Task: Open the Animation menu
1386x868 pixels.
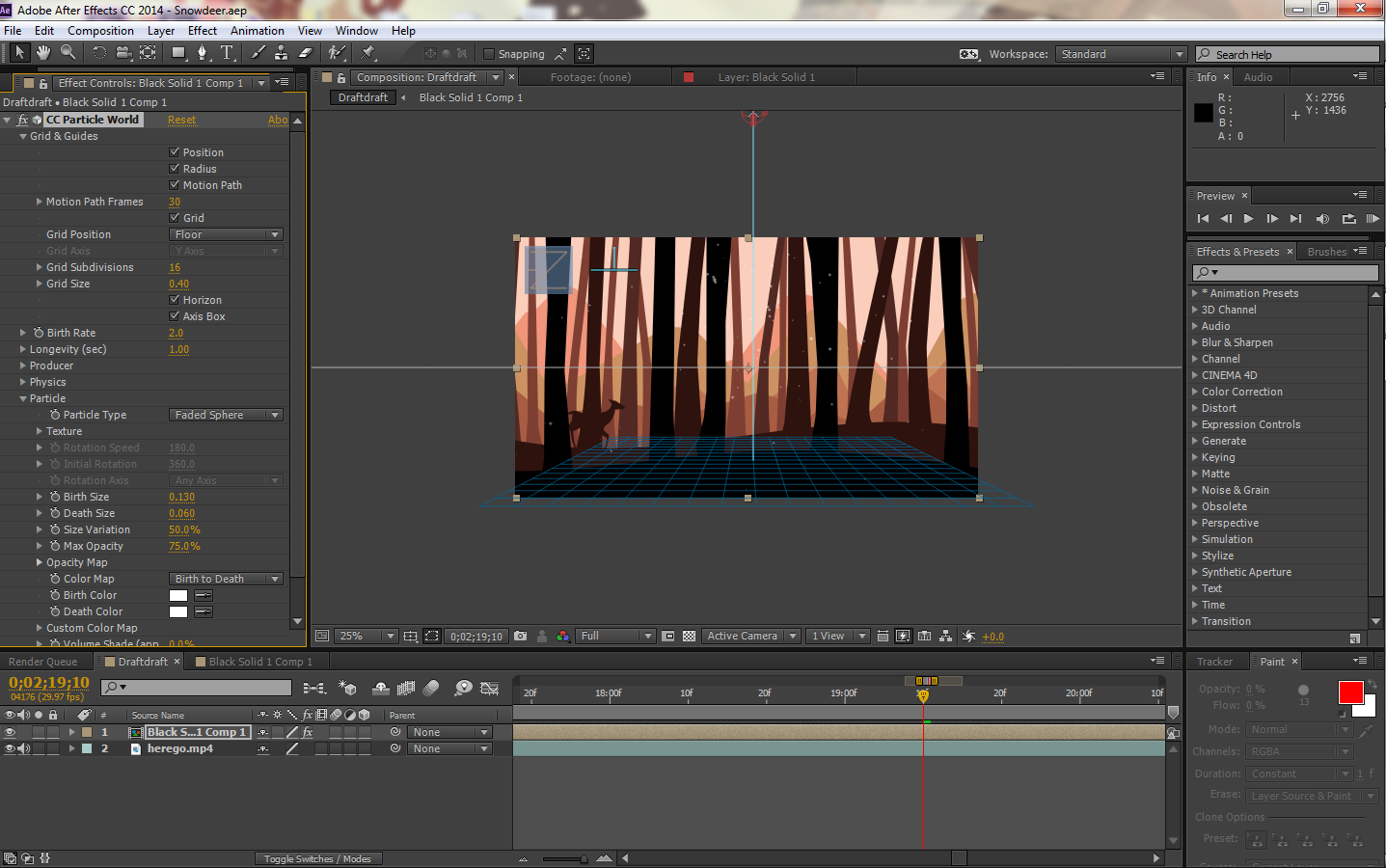Action: [x=258, y=31]
